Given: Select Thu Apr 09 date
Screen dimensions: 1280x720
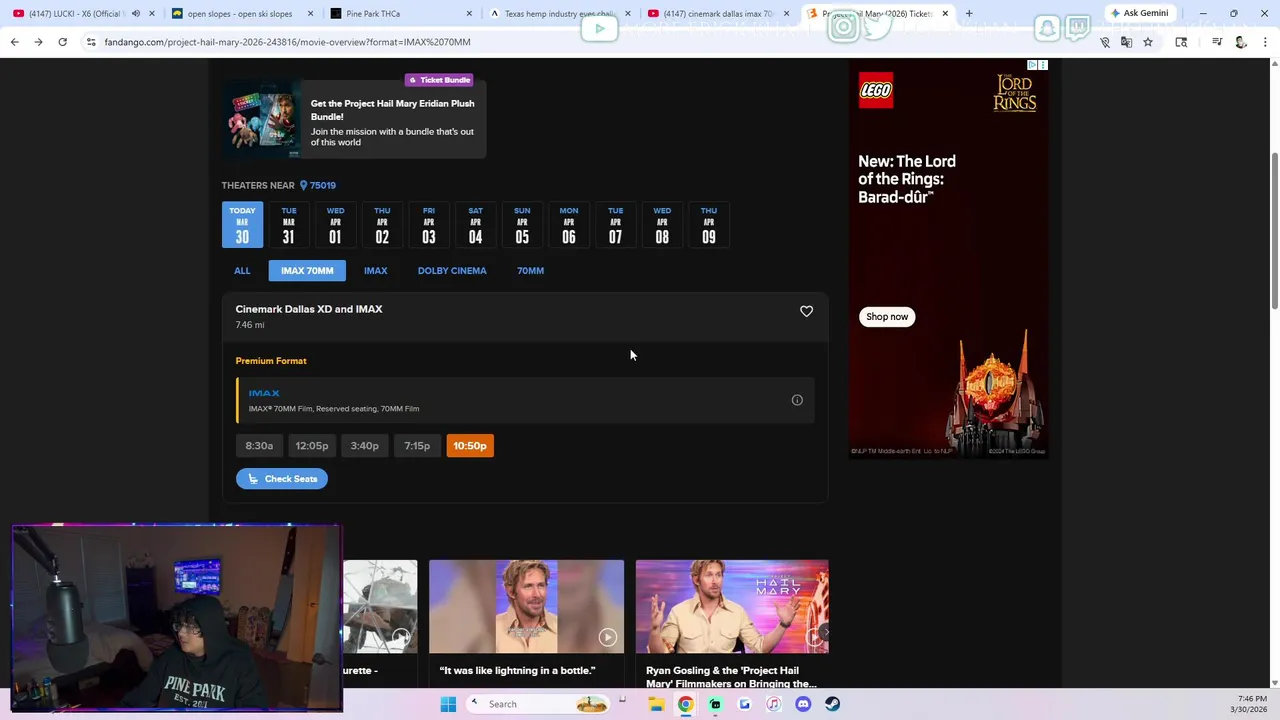Looking at the screenshot, I should [708, 225].
